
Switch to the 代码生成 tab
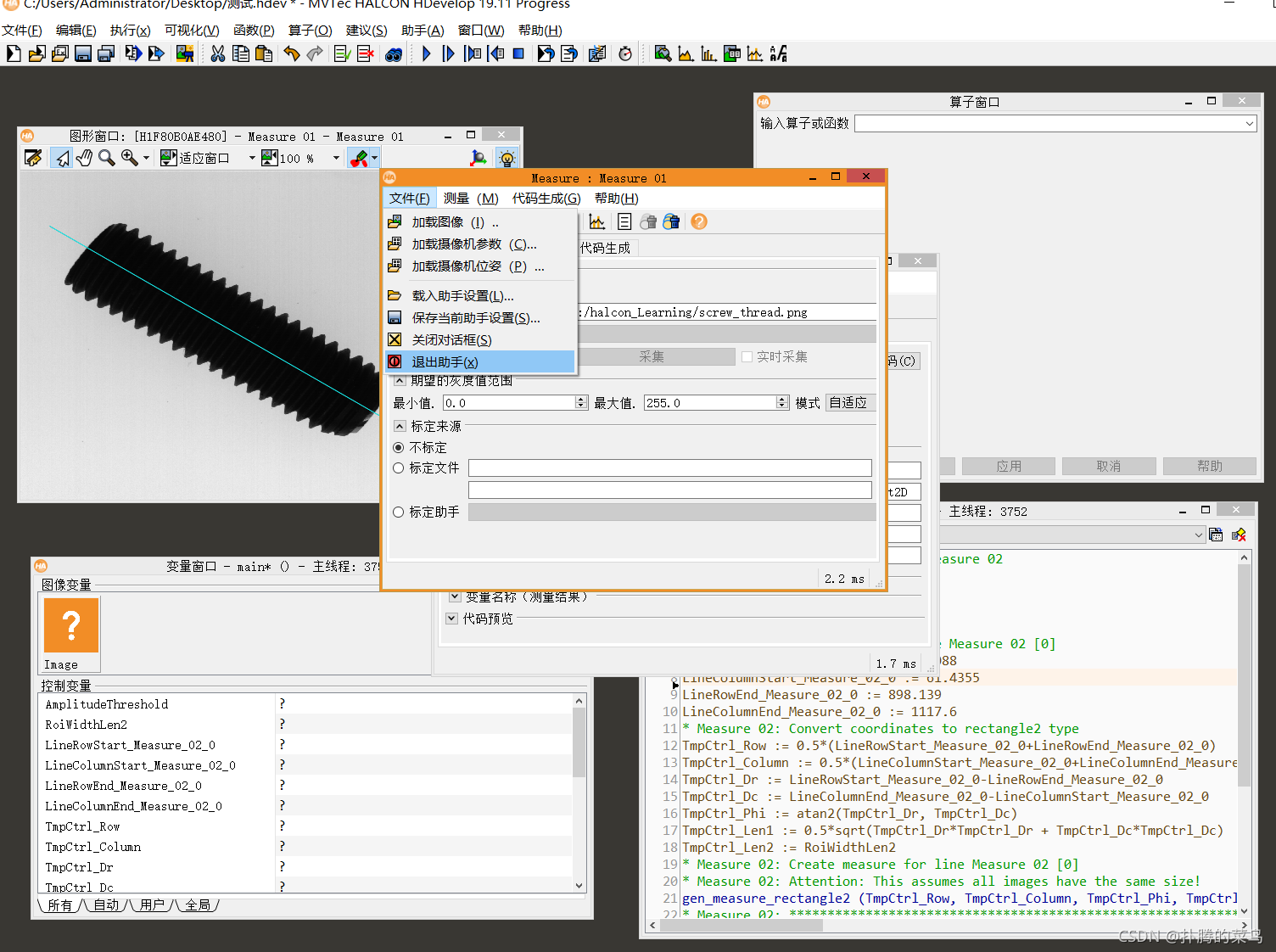[x=606, y=248]
